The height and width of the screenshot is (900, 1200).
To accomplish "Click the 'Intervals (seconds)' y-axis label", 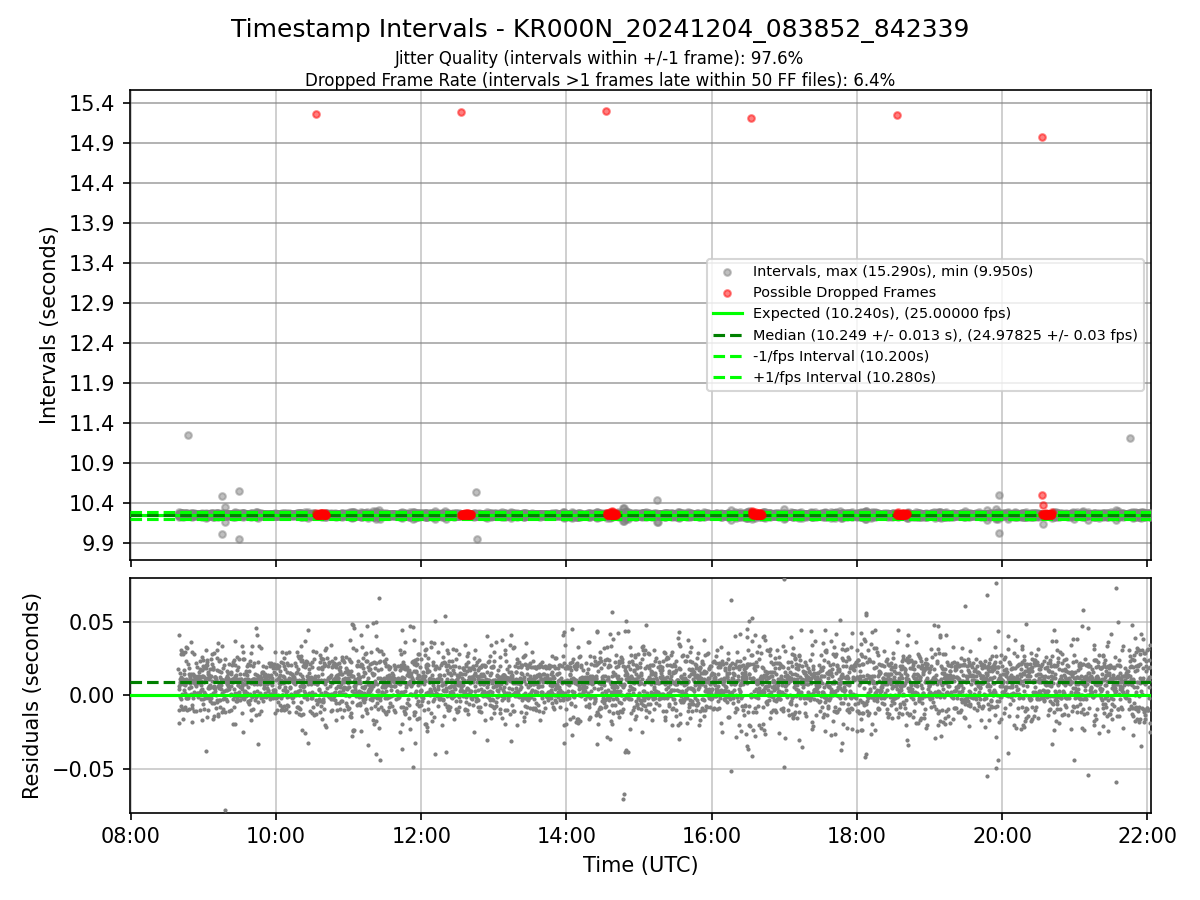I will coord(49,325).
